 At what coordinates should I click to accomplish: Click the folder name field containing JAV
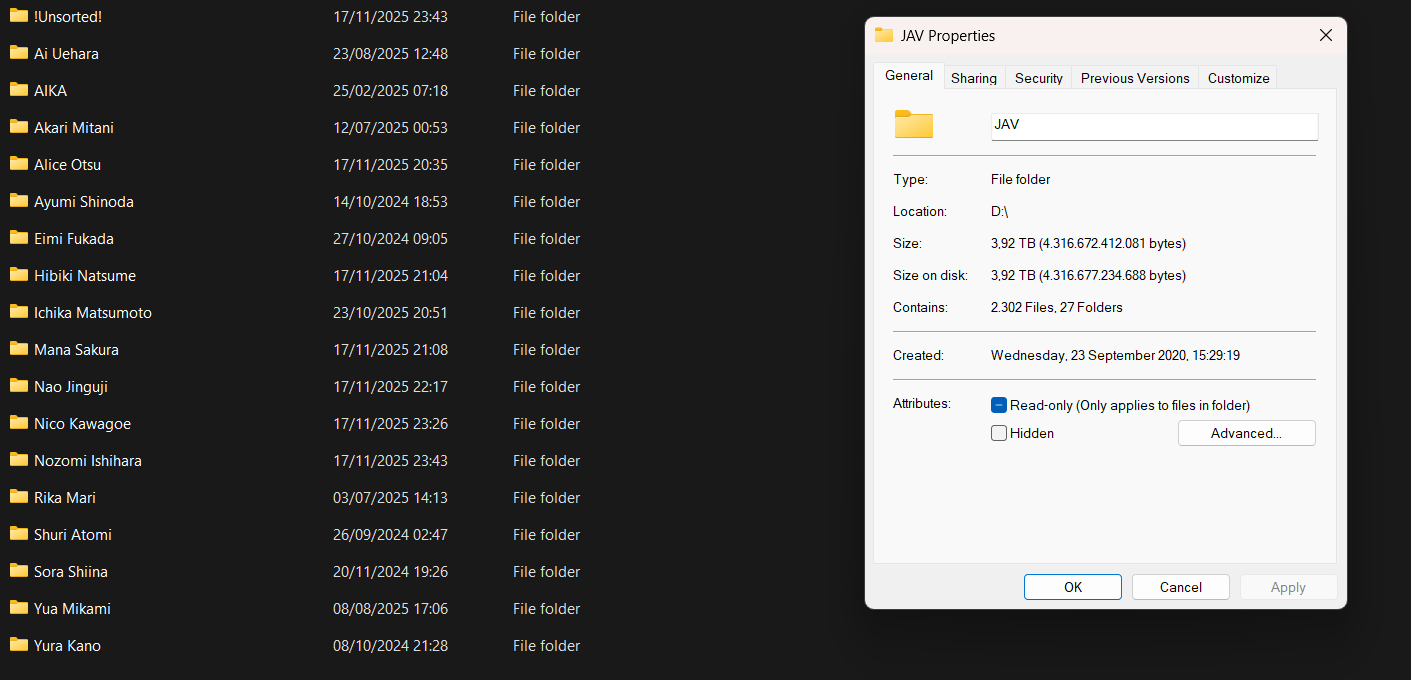1154,126
